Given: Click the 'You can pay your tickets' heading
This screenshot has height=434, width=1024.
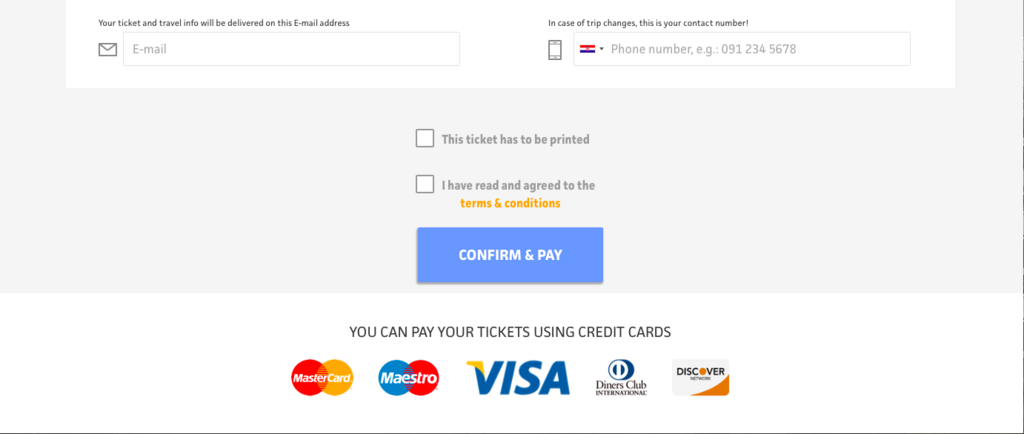Looking at the screenshot, I should [510, 332].
